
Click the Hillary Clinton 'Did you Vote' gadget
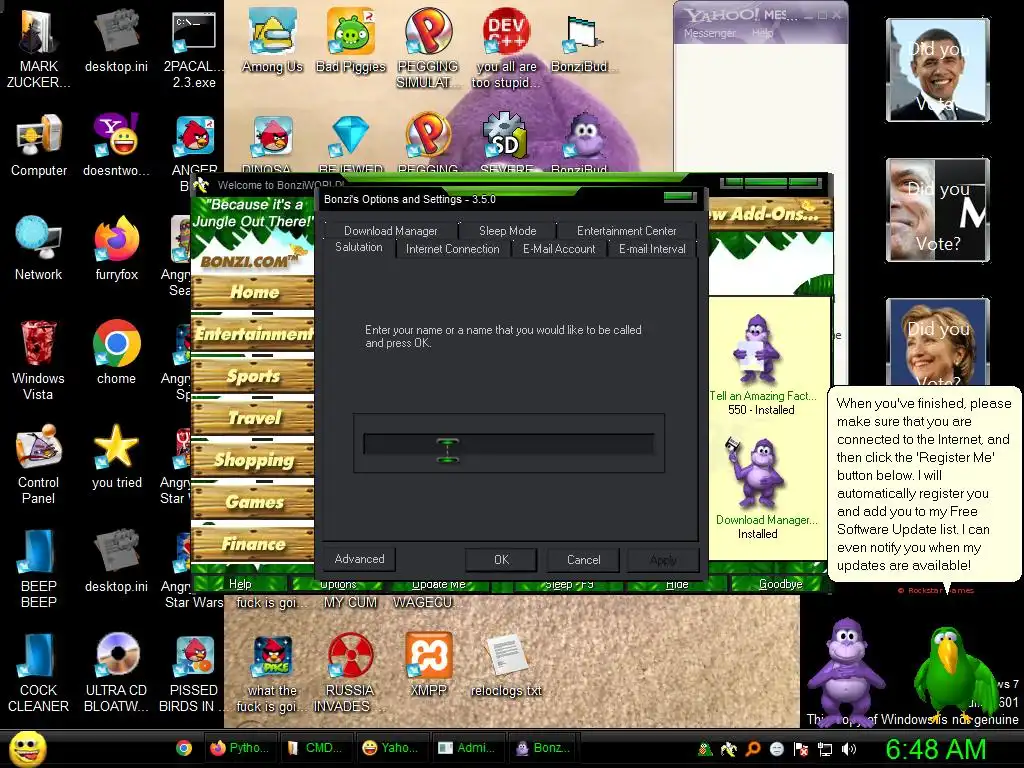tap(938, 341)
